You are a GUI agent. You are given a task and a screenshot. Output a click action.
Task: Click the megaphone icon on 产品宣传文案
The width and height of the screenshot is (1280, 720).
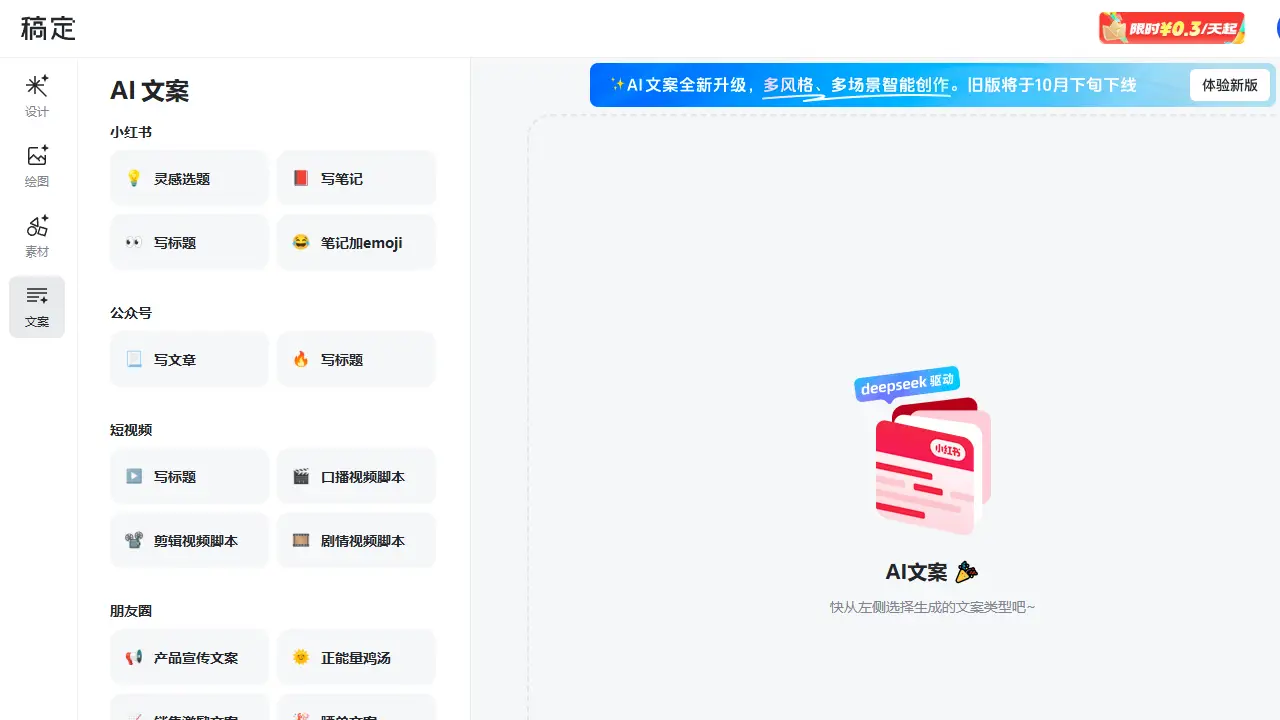point(133,657)
